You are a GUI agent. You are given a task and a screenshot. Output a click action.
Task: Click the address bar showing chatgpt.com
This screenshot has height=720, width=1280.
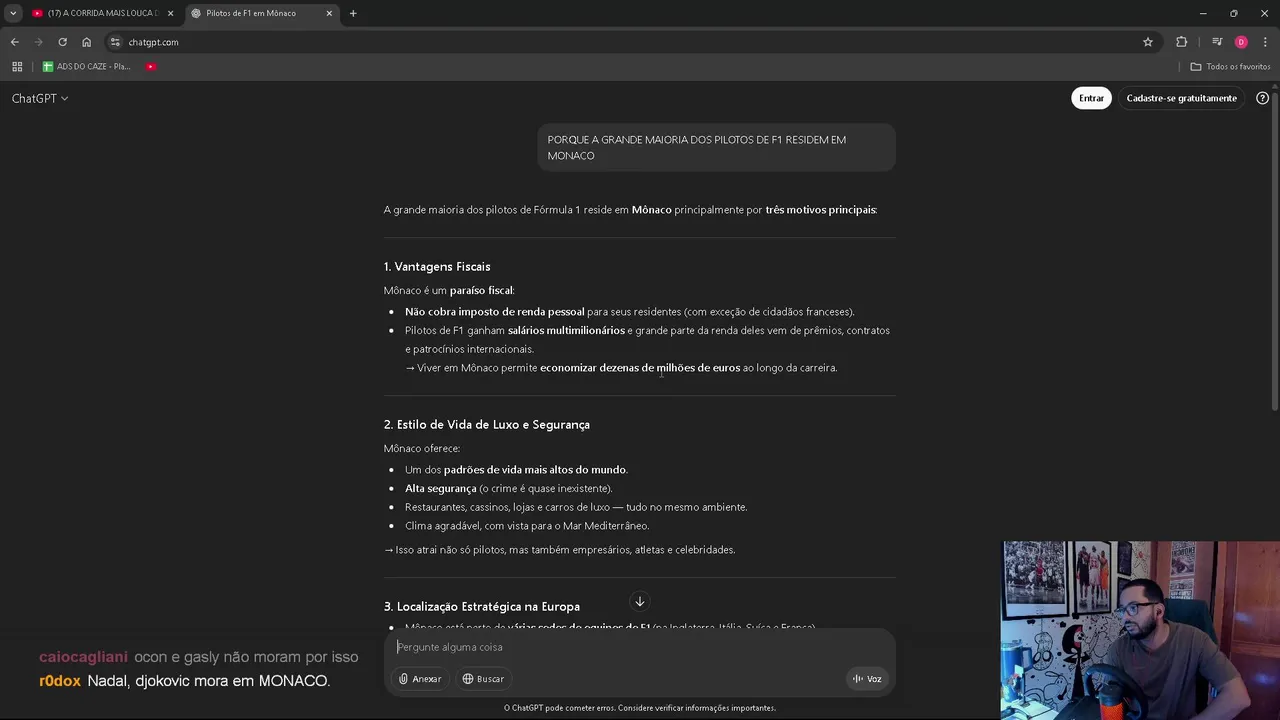(630, 42)
